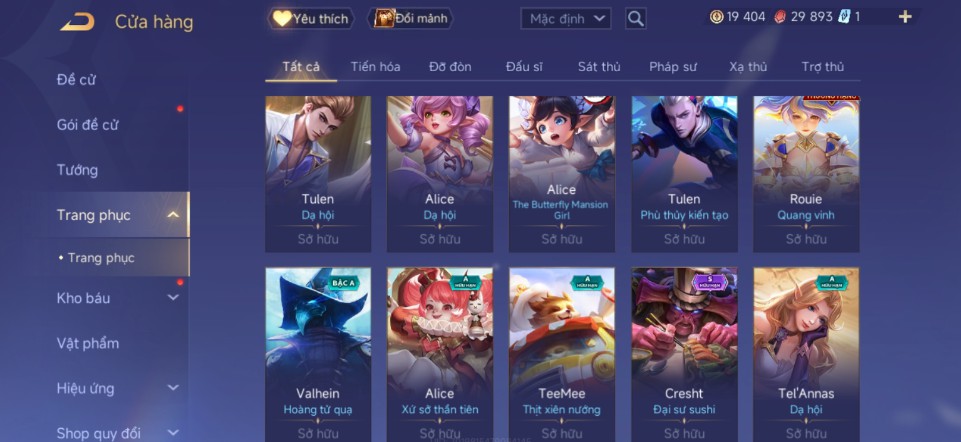Open the Mặc định sort dropdown

566,18
